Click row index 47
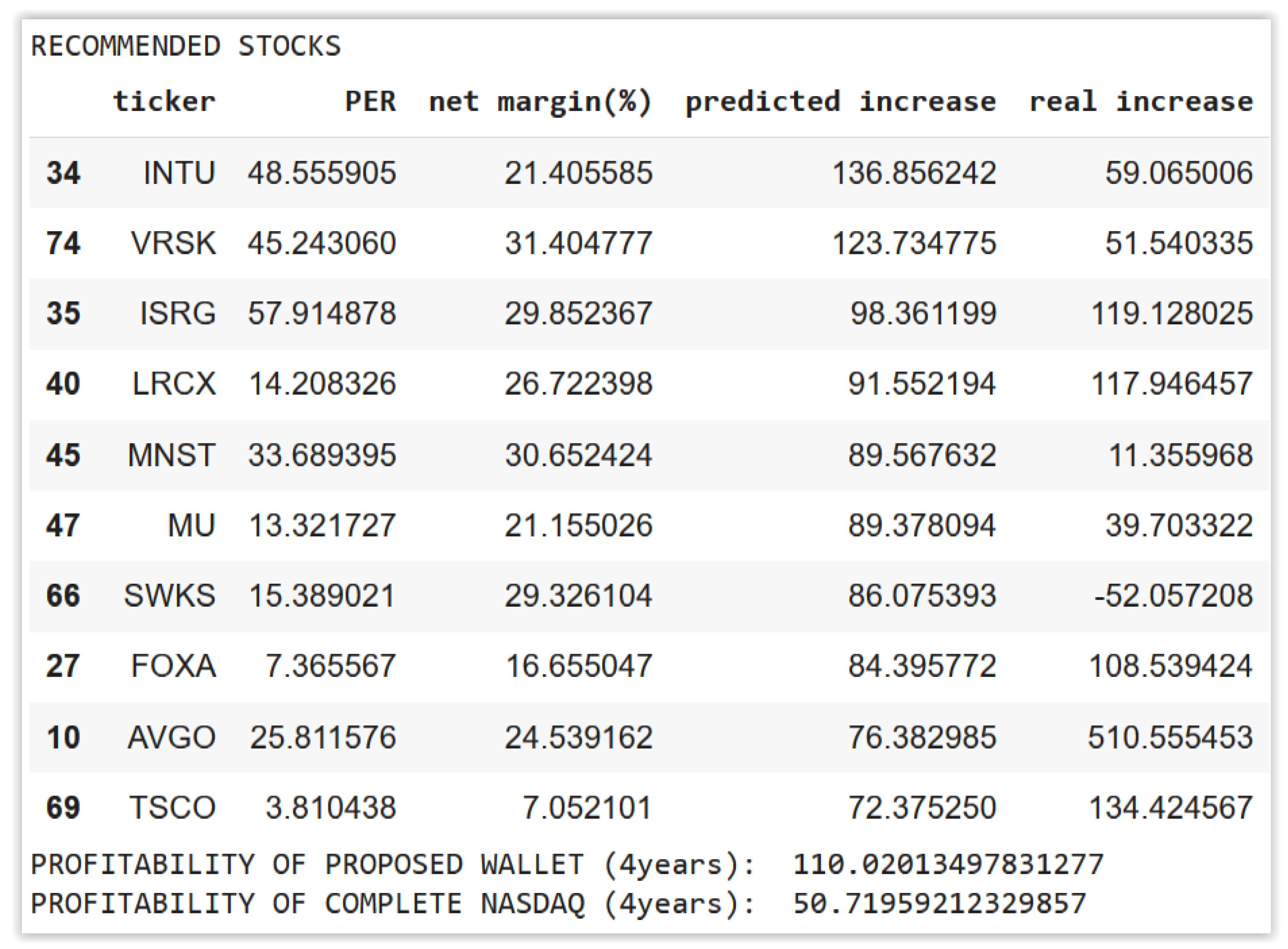Screen dimensions: 1288x949 pyautogui.click(x=63, y=526)
